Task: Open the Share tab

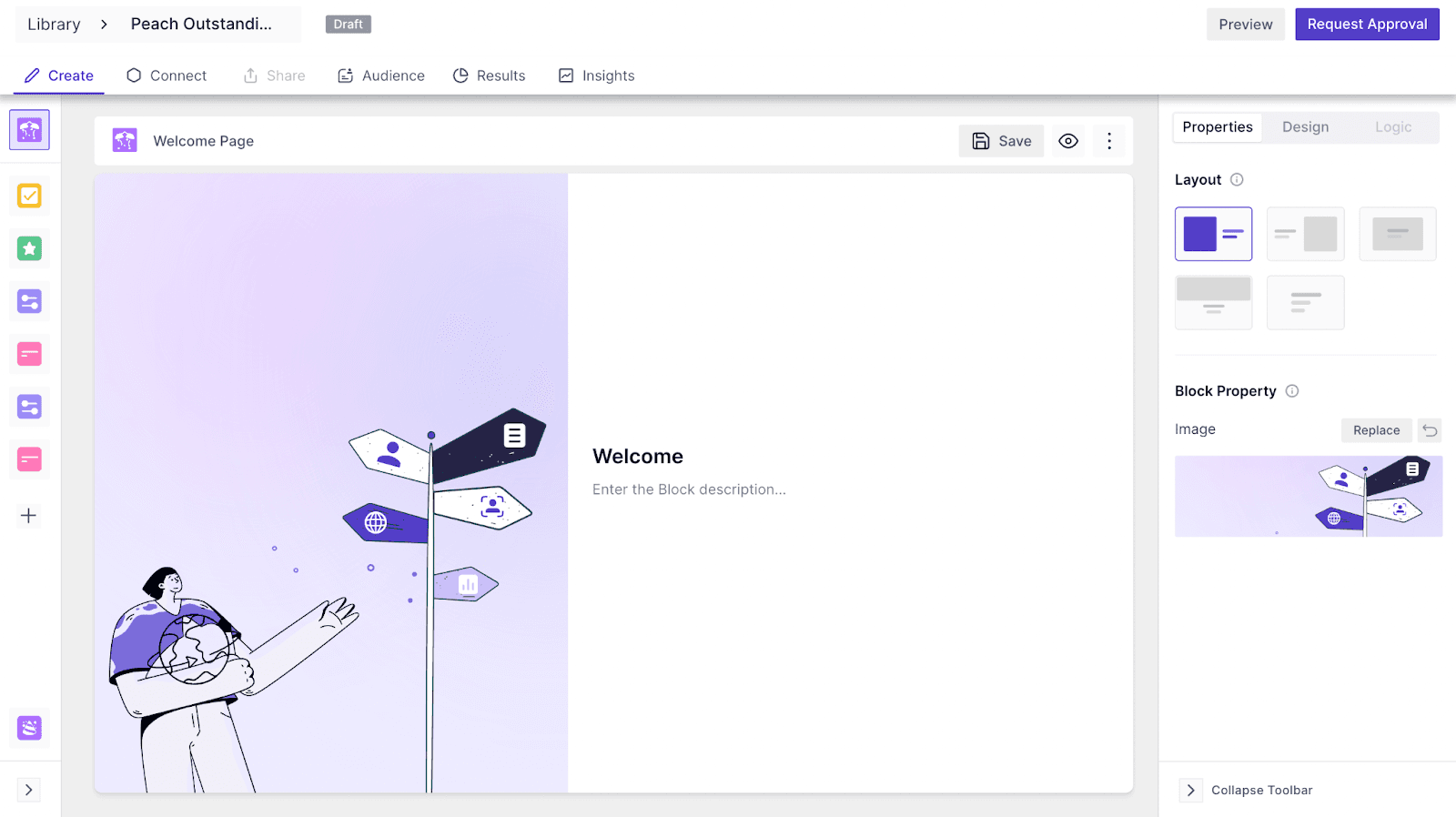Action: [274, 76]
